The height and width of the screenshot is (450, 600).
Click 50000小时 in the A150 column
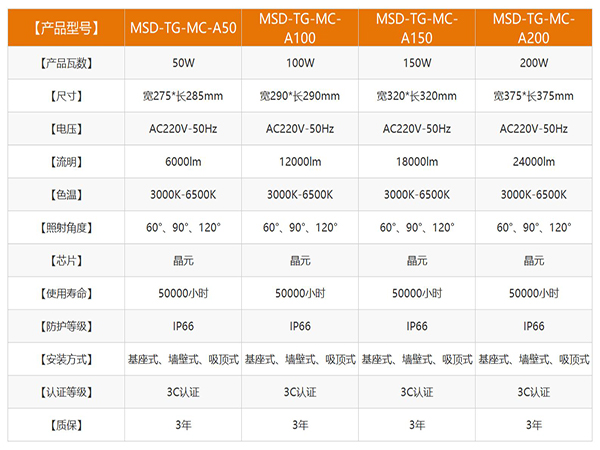(417, 293)
